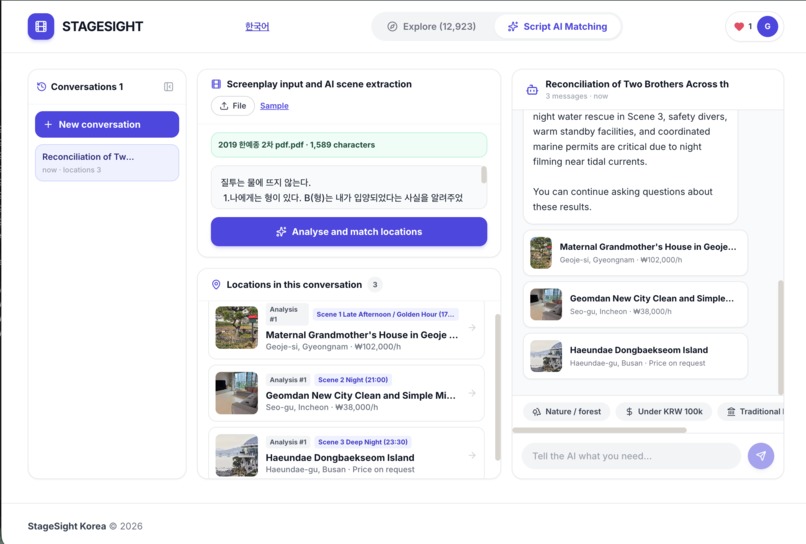The height and width of the screenshot is (544, 806).
Task: Apply the Nature / forest suggestion chip
Action: (566, 411)
